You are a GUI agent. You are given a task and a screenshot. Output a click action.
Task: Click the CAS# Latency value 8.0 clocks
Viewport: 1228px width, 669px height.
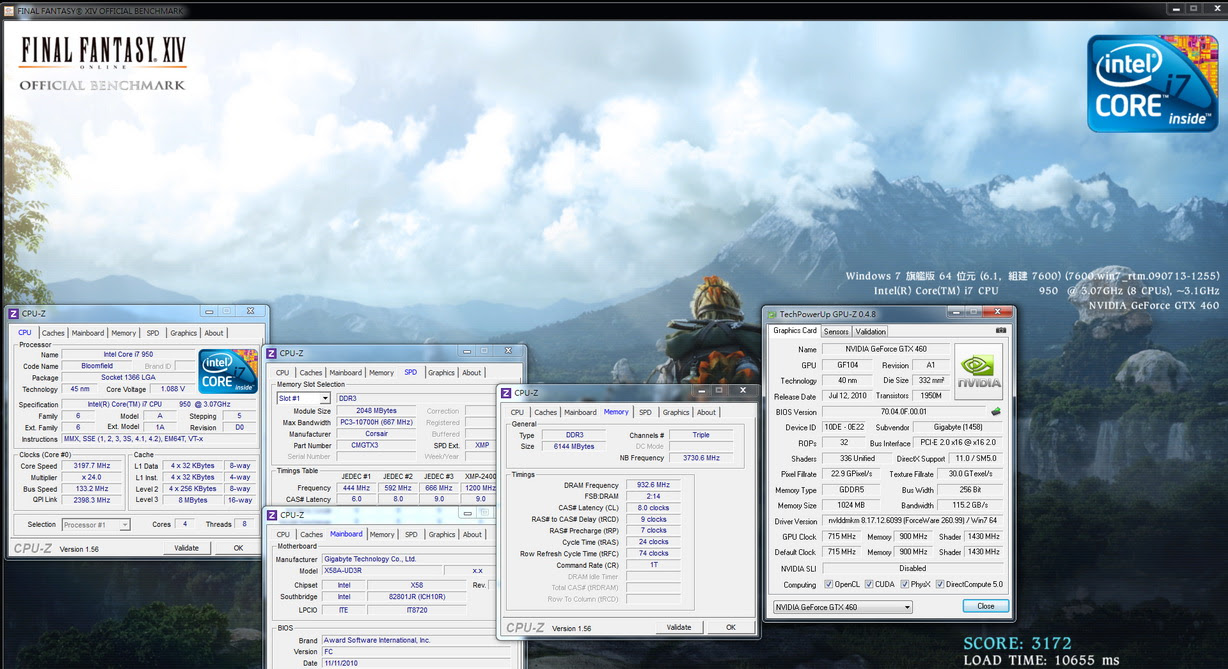click(x=653, y=508)
